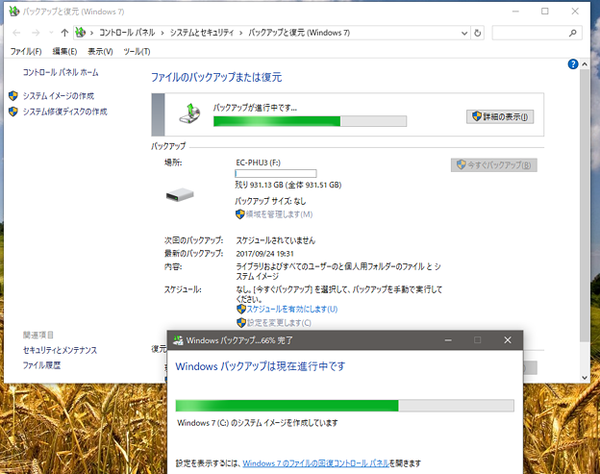Expand address bar history dropdown
The height and width of the screenshot is (474, 600).
(464, 33)
